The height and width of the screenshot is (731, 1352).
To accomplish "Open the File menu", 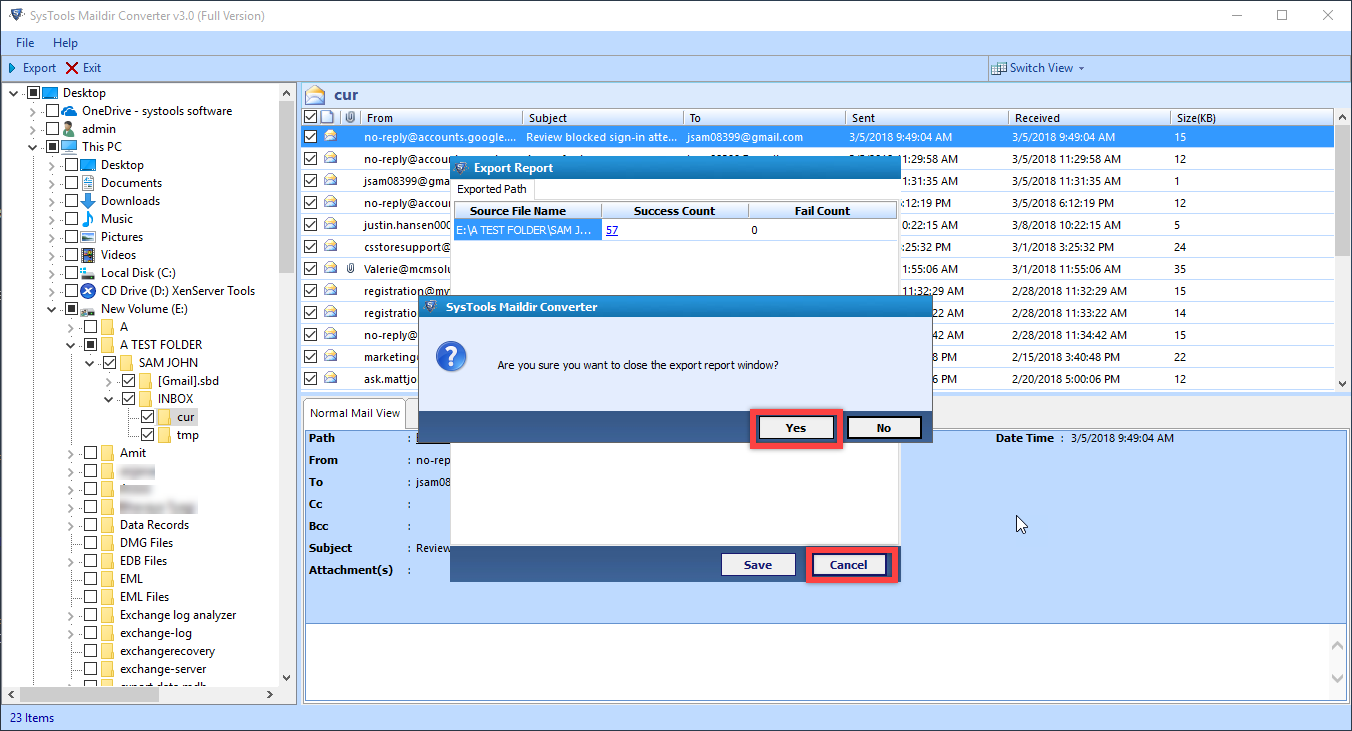I will pyautogui.click(x=25, y=43).
